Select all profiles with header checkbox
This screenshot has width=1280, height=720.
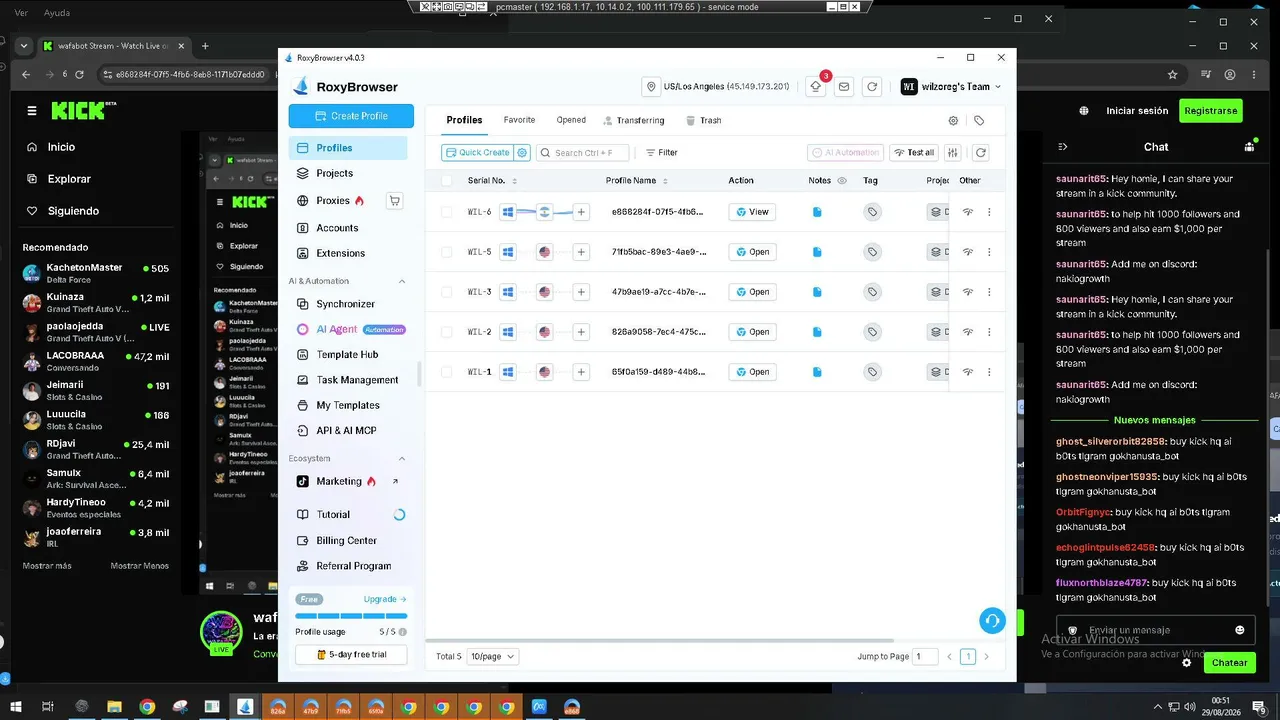tap(446, 181)
